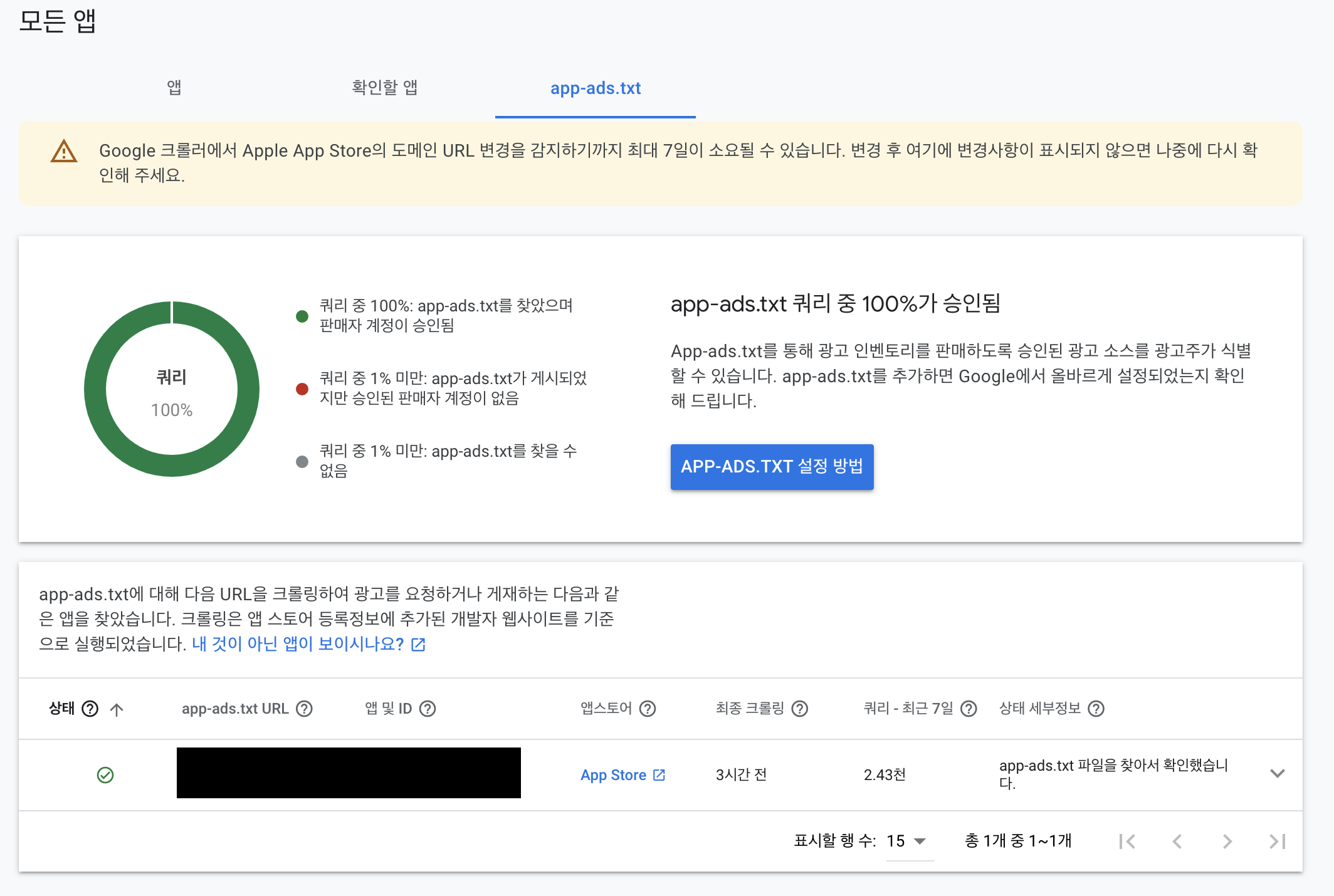Expand the app-ads.txt row details chevron

(x=1277, y=773)
